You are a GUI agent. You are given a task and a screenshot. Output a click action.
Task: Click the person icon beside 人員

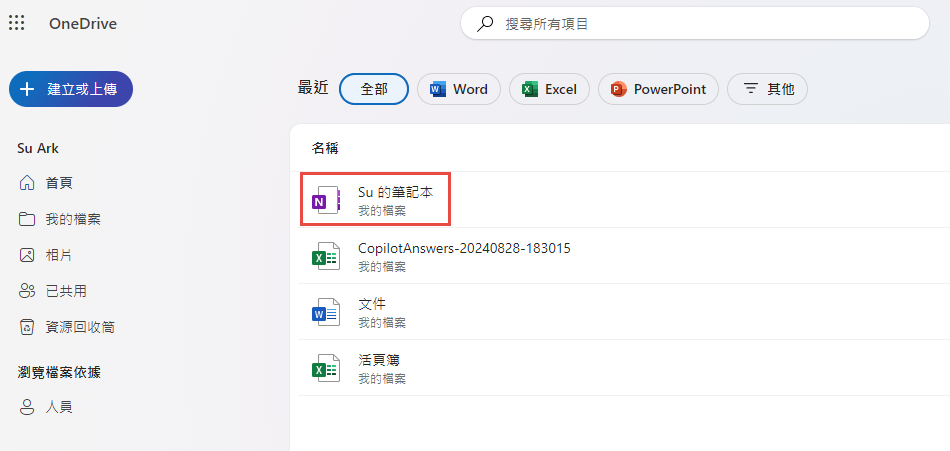(27, 407)
